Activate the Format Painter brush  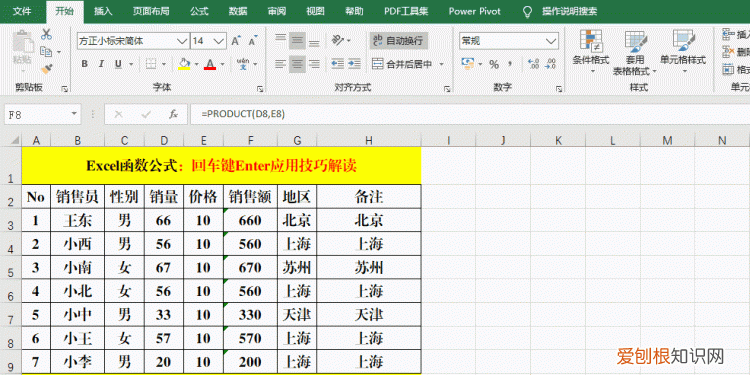pos(46,69)
